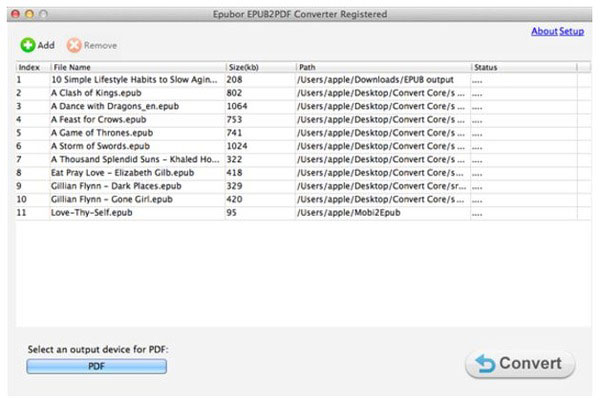The image size is (600, 400).
Task: Click path /Users/apple/Downloads/EPUB output
Action: [x=375, y=80]
